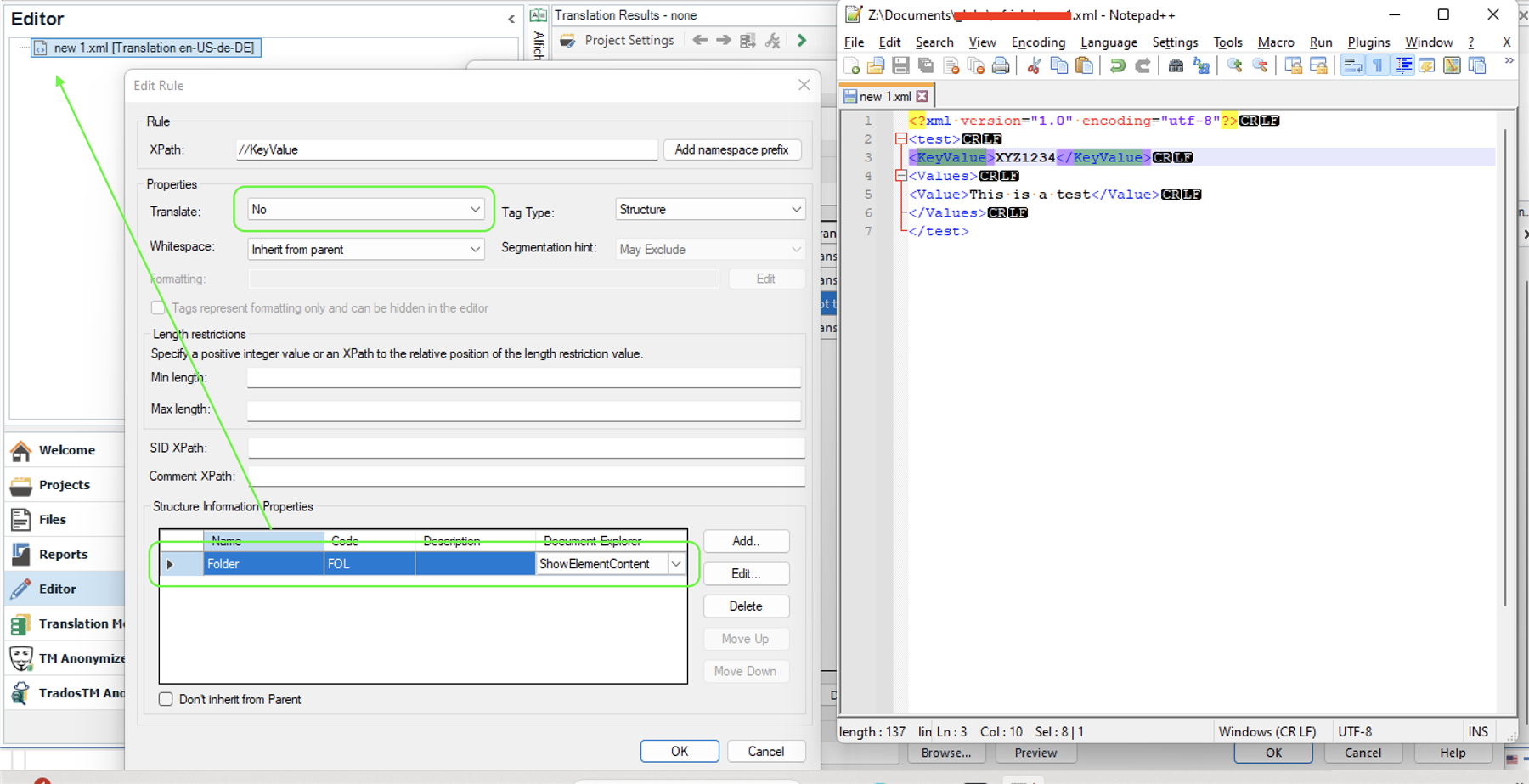Create a new file in Notepad++
1529x784 pixels.
click(x=851, y=65)
